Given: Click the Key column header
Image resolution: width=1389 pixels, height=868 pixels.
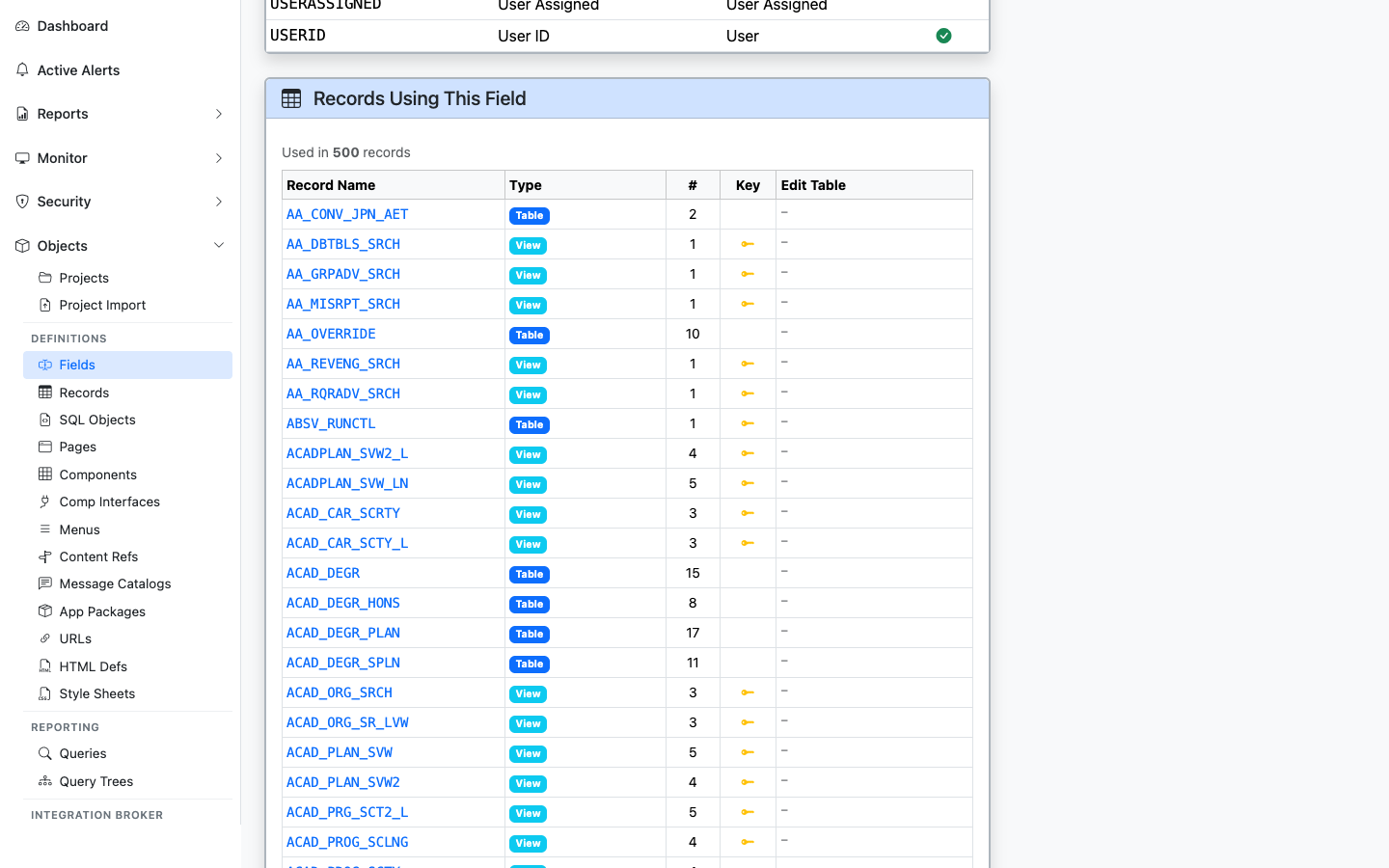Looking at the screenshot, I should 748,185.
